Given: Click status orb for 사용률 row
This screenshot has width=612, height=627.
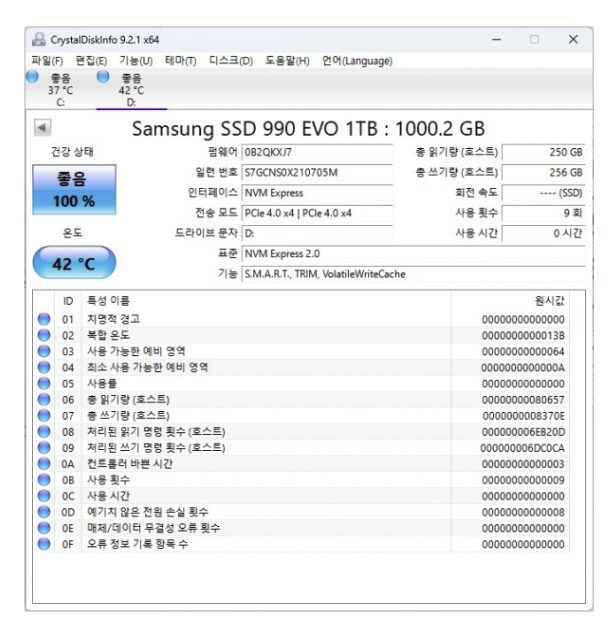Looking at the screenshot, I should tap(44, 383).
